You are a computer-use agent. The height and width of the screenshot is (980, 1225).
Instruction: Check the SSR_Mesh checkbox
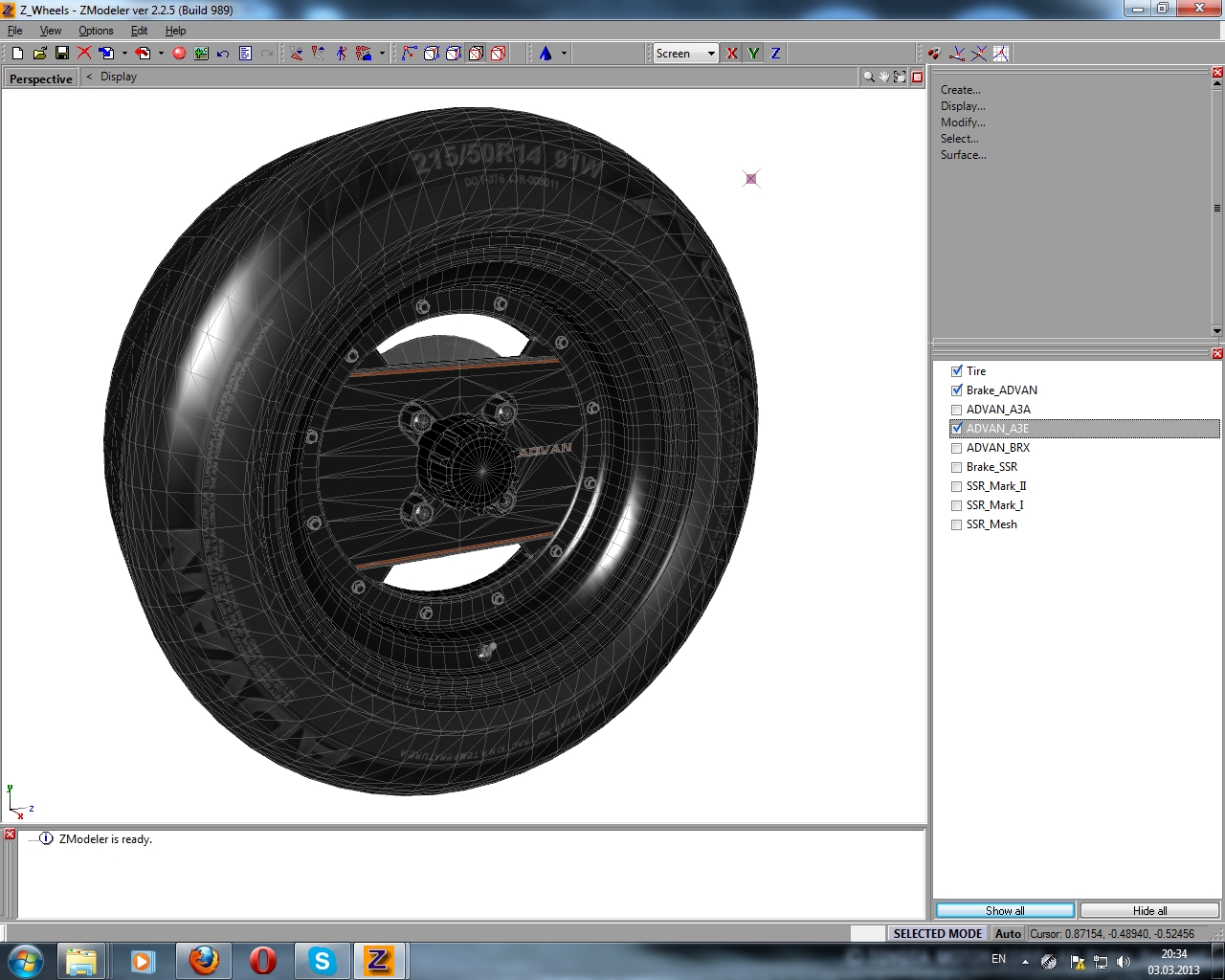click(957, 524)
